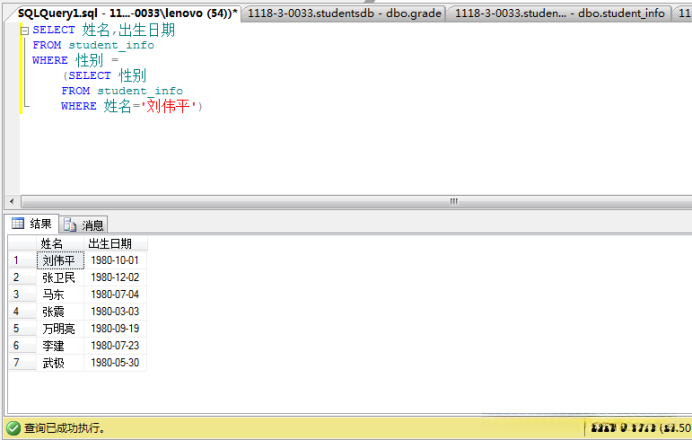Click the date cell 1980-07-23
The height and width of the screenshot is (440, 692).
pyautogui.click(x=115, y=346)
